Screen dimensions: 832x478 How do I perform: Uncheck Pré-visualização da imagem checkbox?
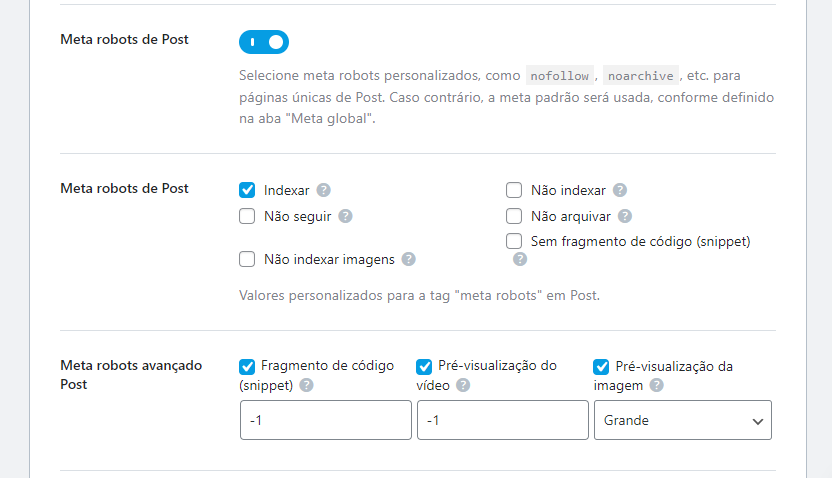coord(602,366)
